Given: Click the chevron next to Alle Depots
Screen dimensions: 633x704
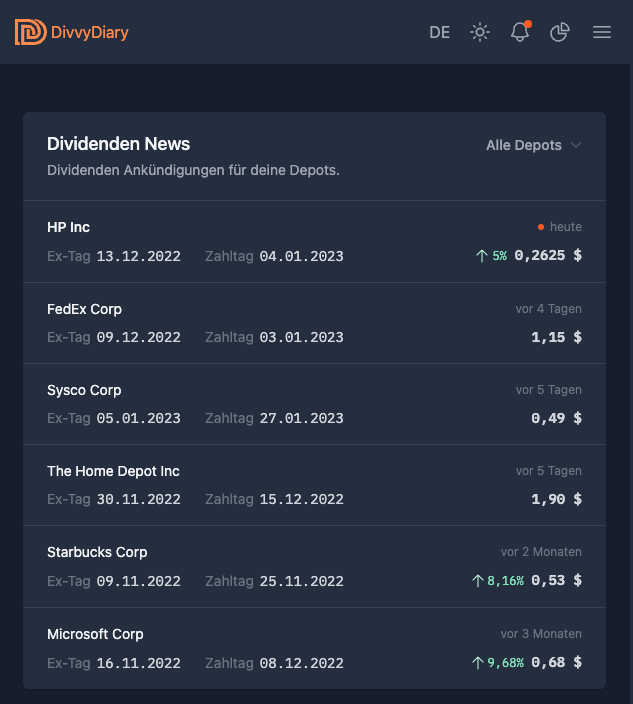Looking at the screenshot, I should point(576,145).
